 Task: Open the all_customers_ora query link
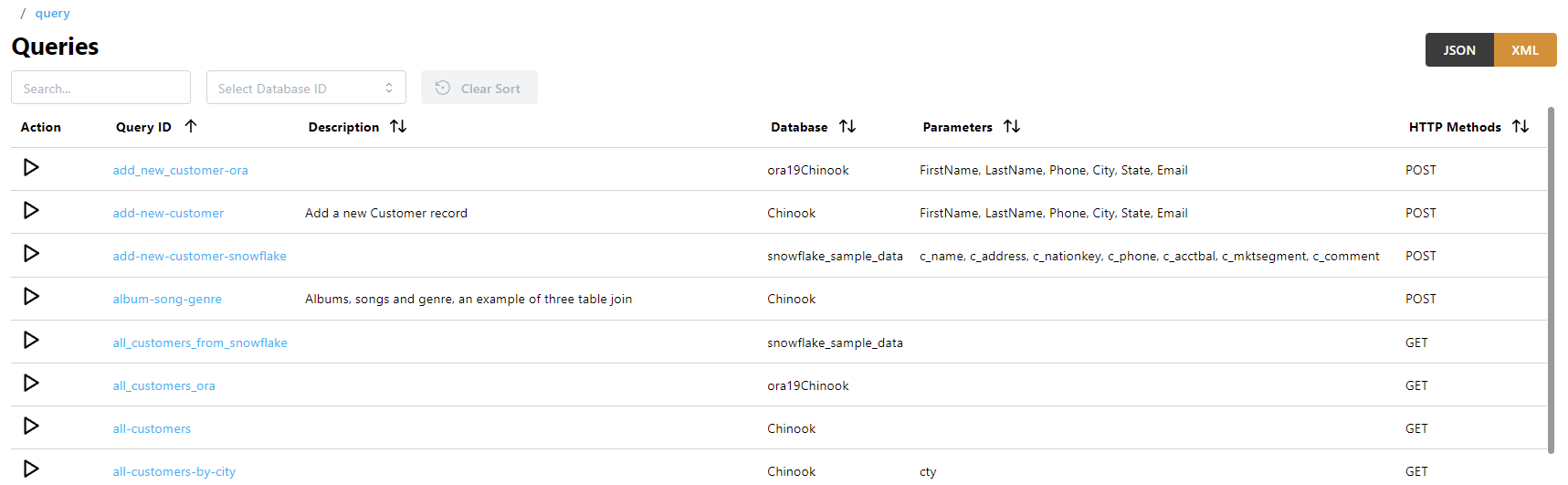(164, 385)
